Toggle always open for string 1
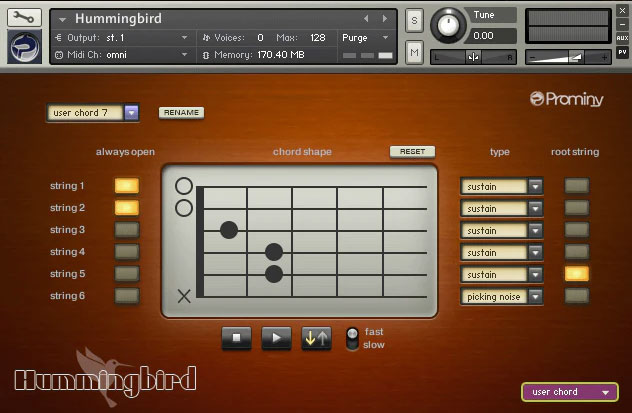632x413 pixels. pos(127,186)
